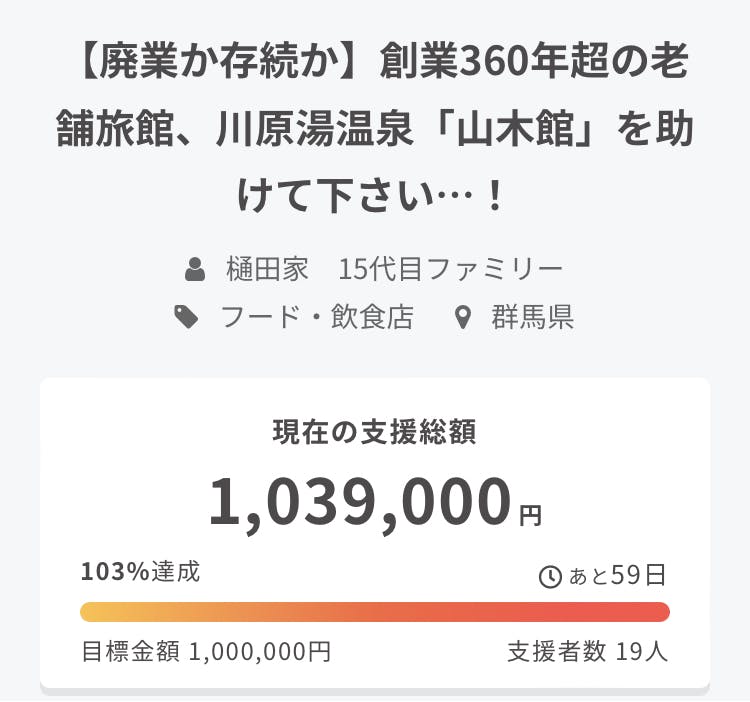Screen dimensions: 750x702
Task: Select the 群馬県 prefecture link
Action: (532, 318)
